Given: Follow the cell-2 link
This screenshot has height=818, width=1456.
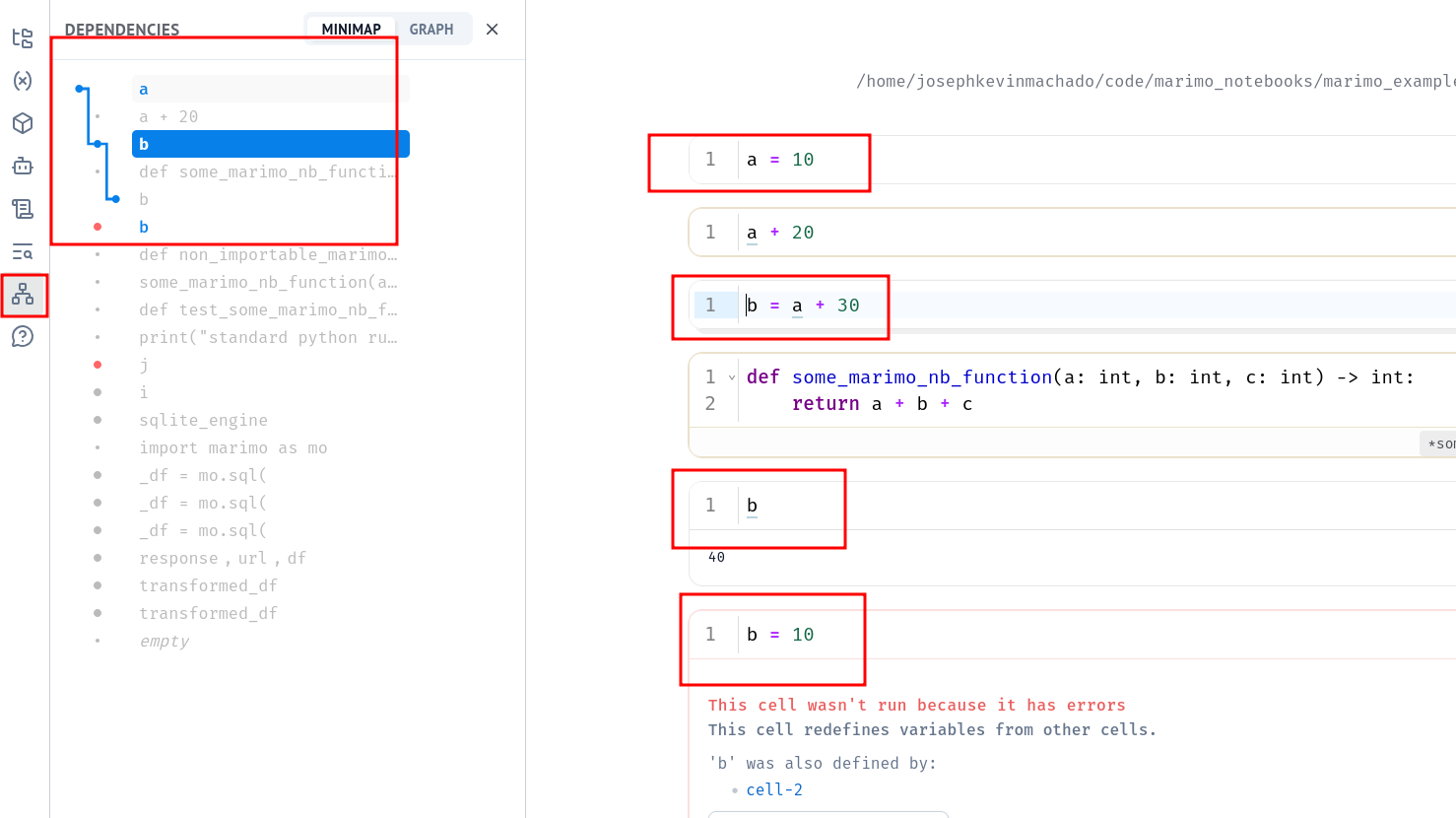Looking at the screenshot, I should point(774,789).
